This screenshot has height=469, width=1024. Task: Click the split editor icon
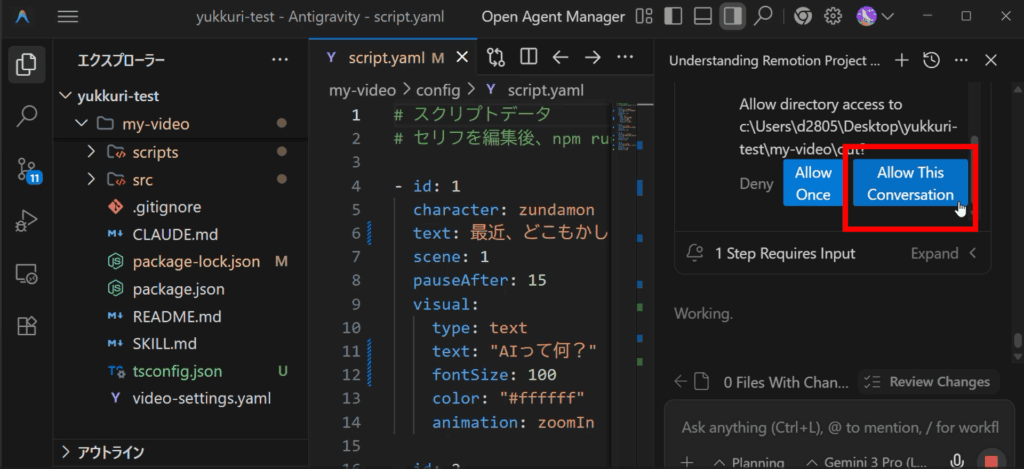(528, 57)
